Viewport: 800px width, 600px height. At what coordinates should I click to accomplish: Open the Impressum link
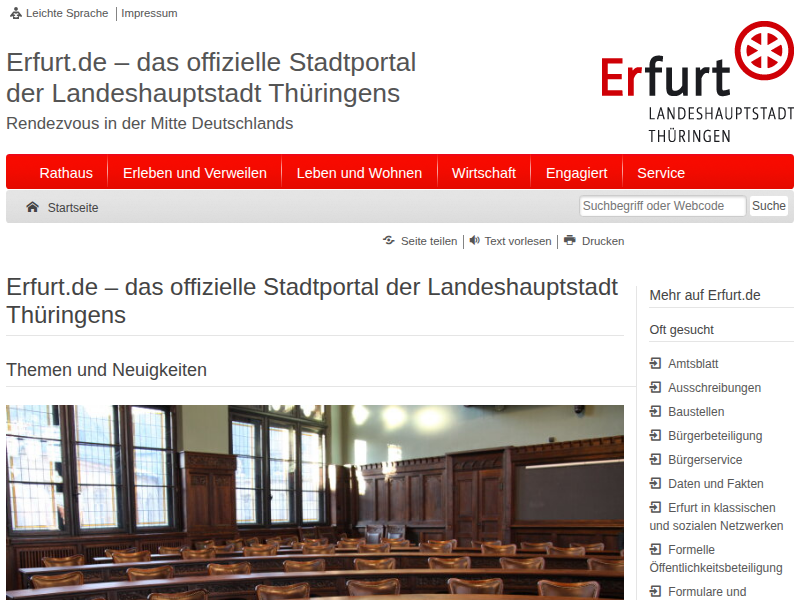tap(149, 14)
